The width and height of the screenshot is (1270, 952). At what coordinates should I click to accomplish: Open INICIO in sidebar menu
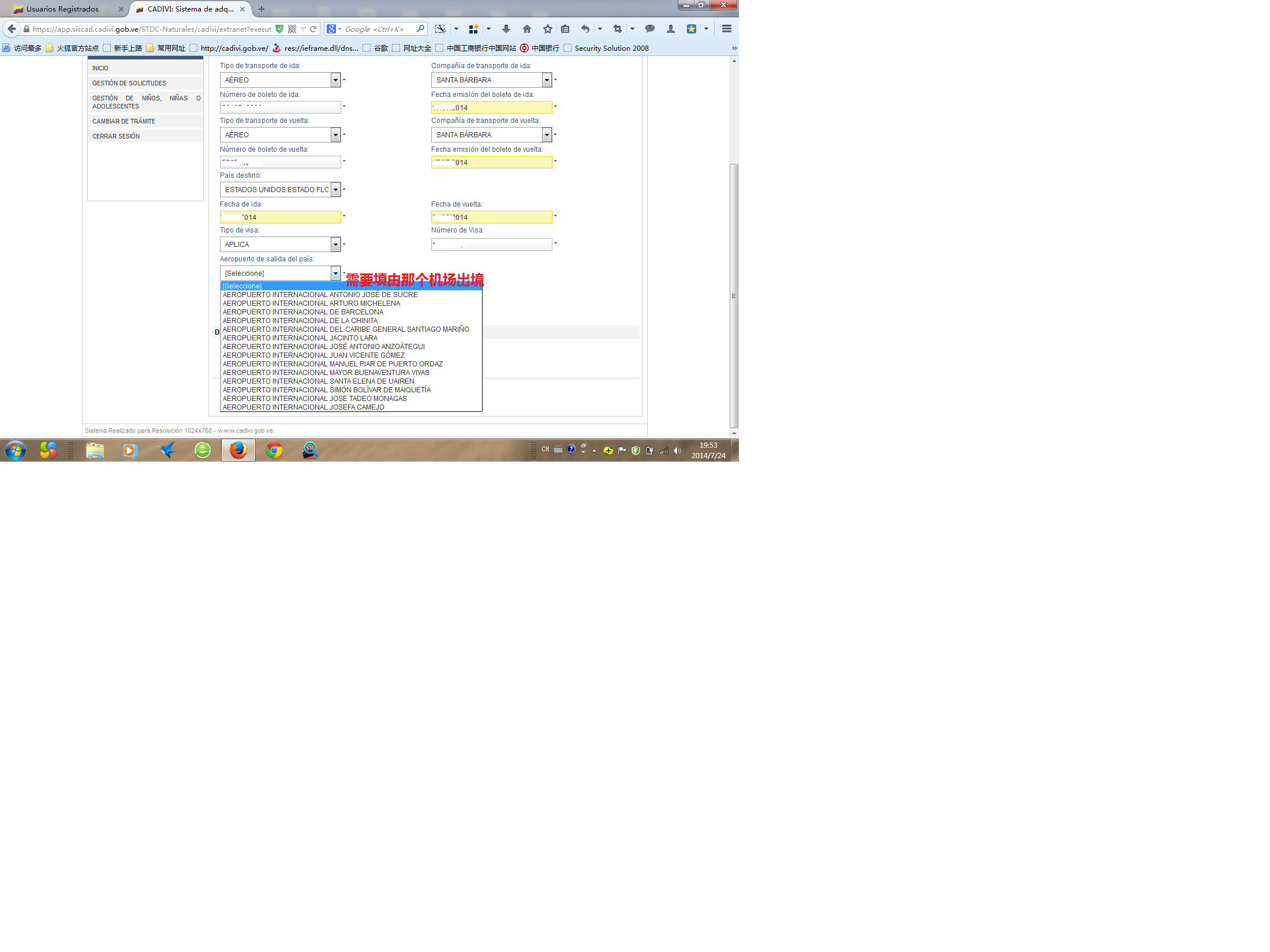[145, 68]
